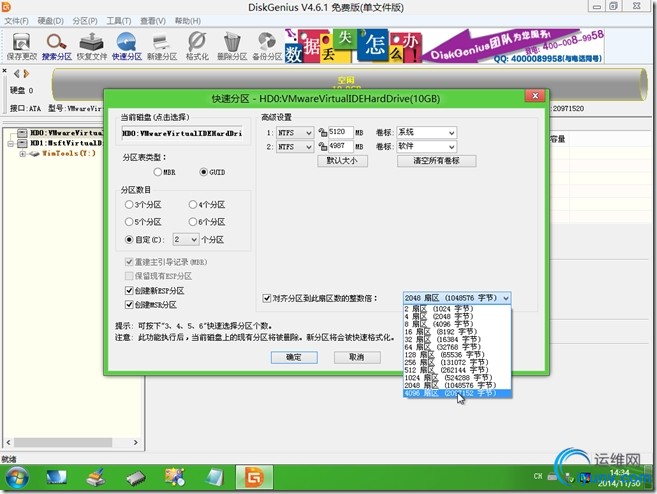Viewport: 657px width, 494px height.
Task: Click the Backup Partition (备份分区) toolbar icon
Action: click(267, 46)
